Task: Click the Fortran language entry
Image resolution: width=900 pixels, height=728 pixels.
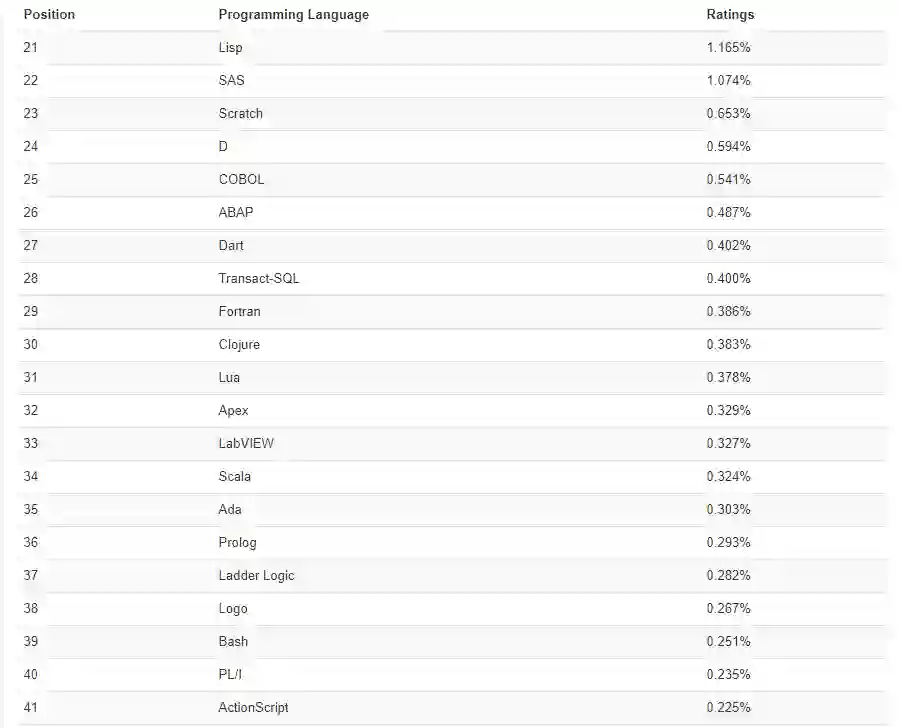Action: (239, 311)
